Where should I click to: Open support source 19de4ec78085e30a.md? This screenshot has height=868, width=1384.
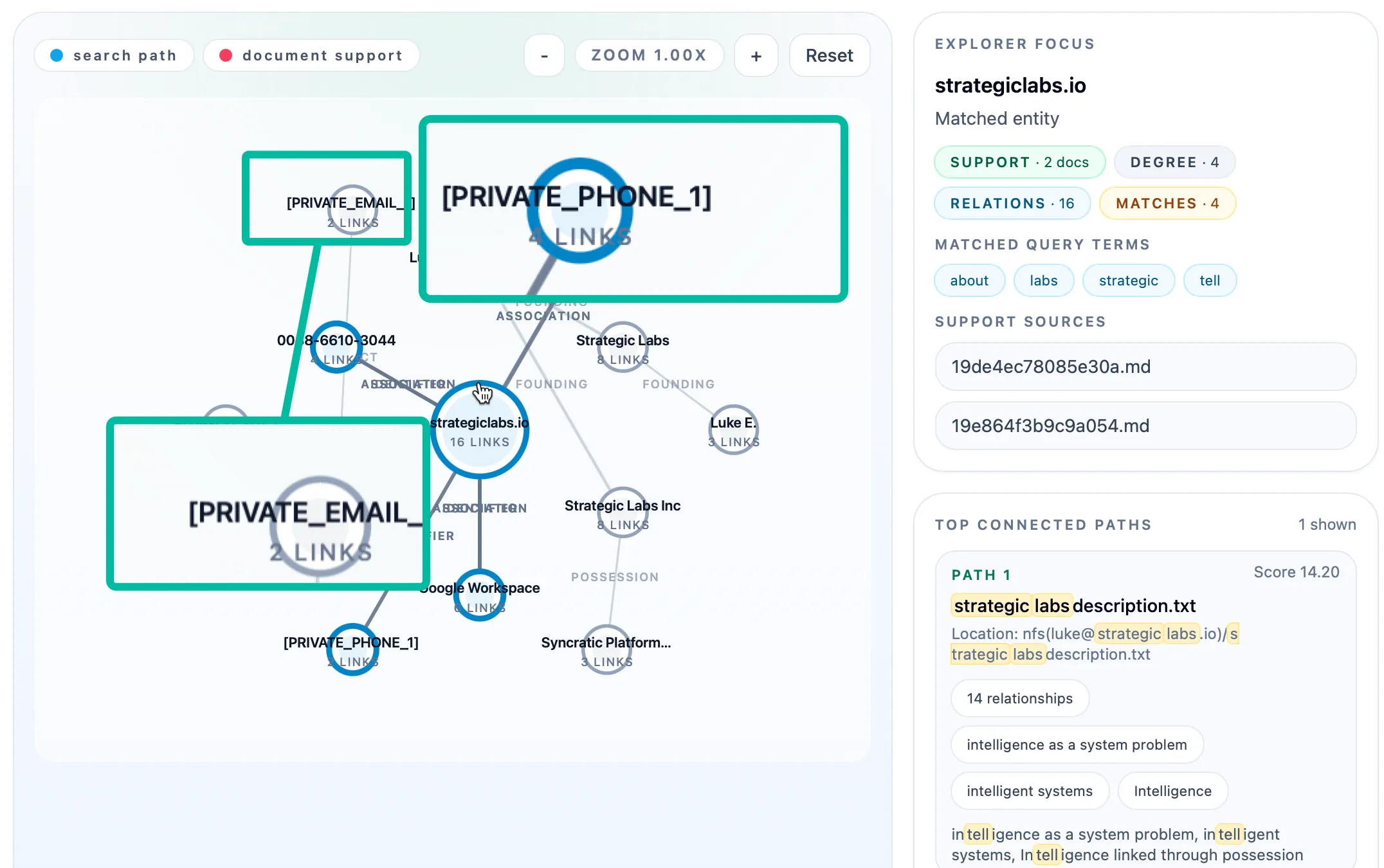(1145, 366)
